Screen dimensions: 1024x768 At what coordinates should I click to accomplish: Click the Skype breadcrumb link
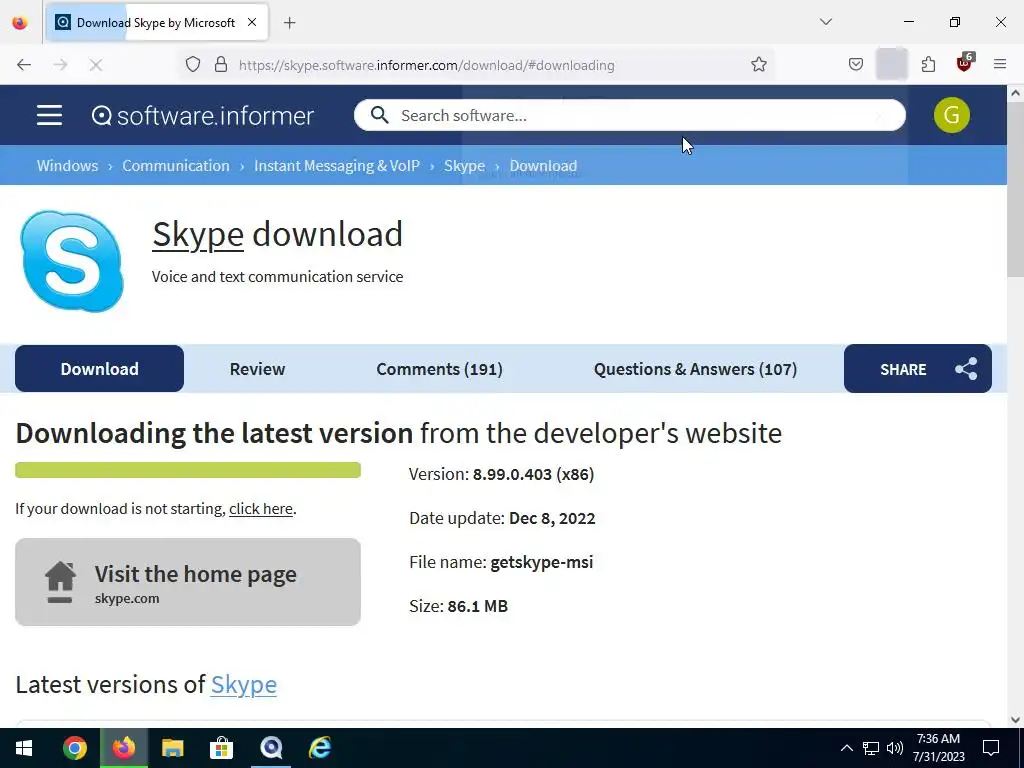(x=464, y=166)
